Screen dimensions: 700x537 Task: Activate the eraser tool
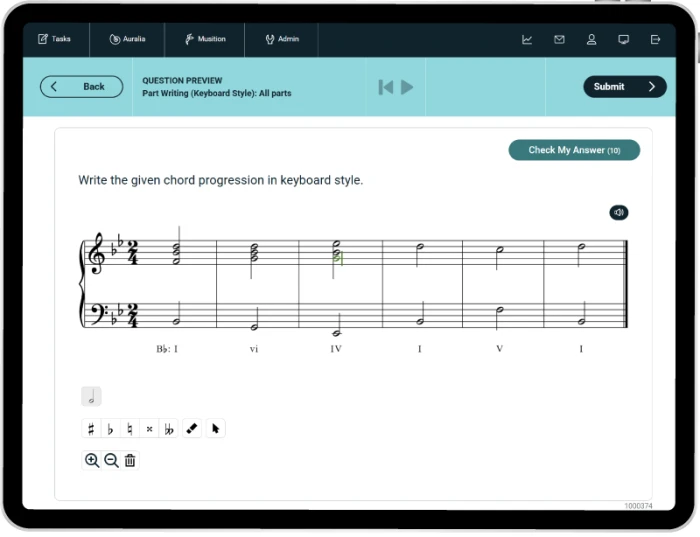192,429
